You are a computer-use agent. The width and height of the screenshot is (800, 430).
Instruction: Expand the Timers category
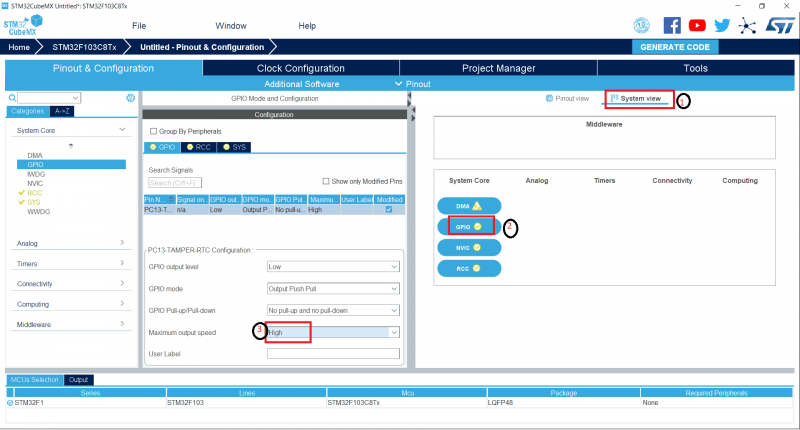click(70, 264)
